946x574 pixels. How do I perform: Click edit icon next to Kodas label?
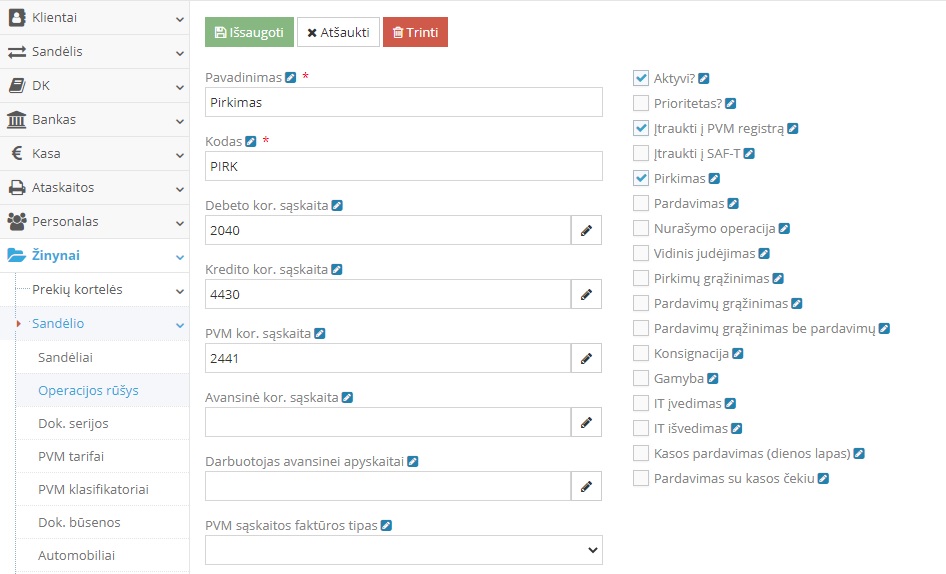[251, 141]
